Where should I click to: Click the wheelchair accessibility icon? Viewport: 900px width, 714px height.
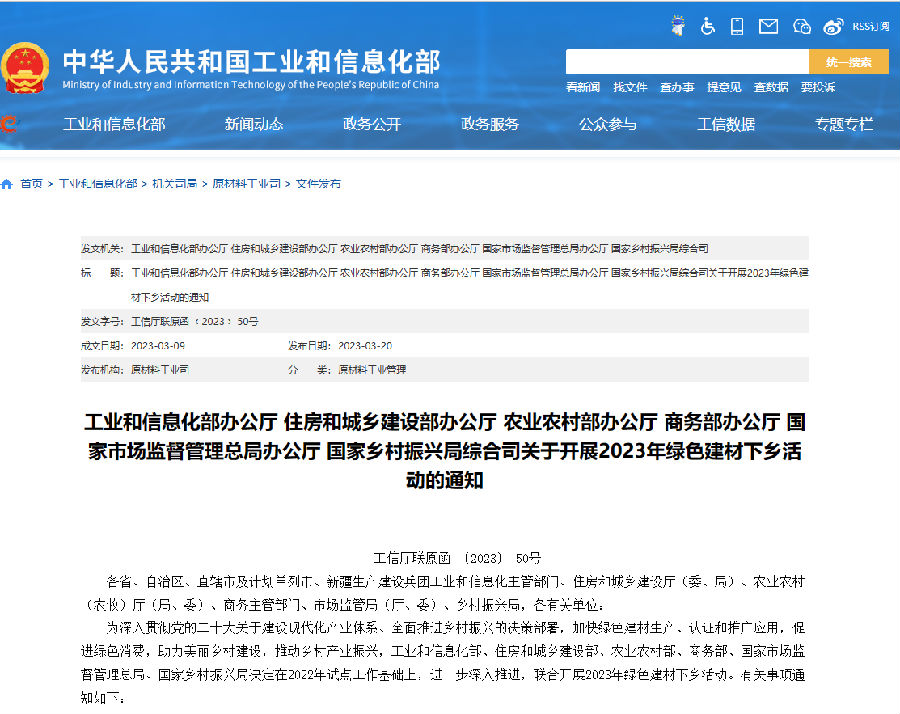click(708, 26)
